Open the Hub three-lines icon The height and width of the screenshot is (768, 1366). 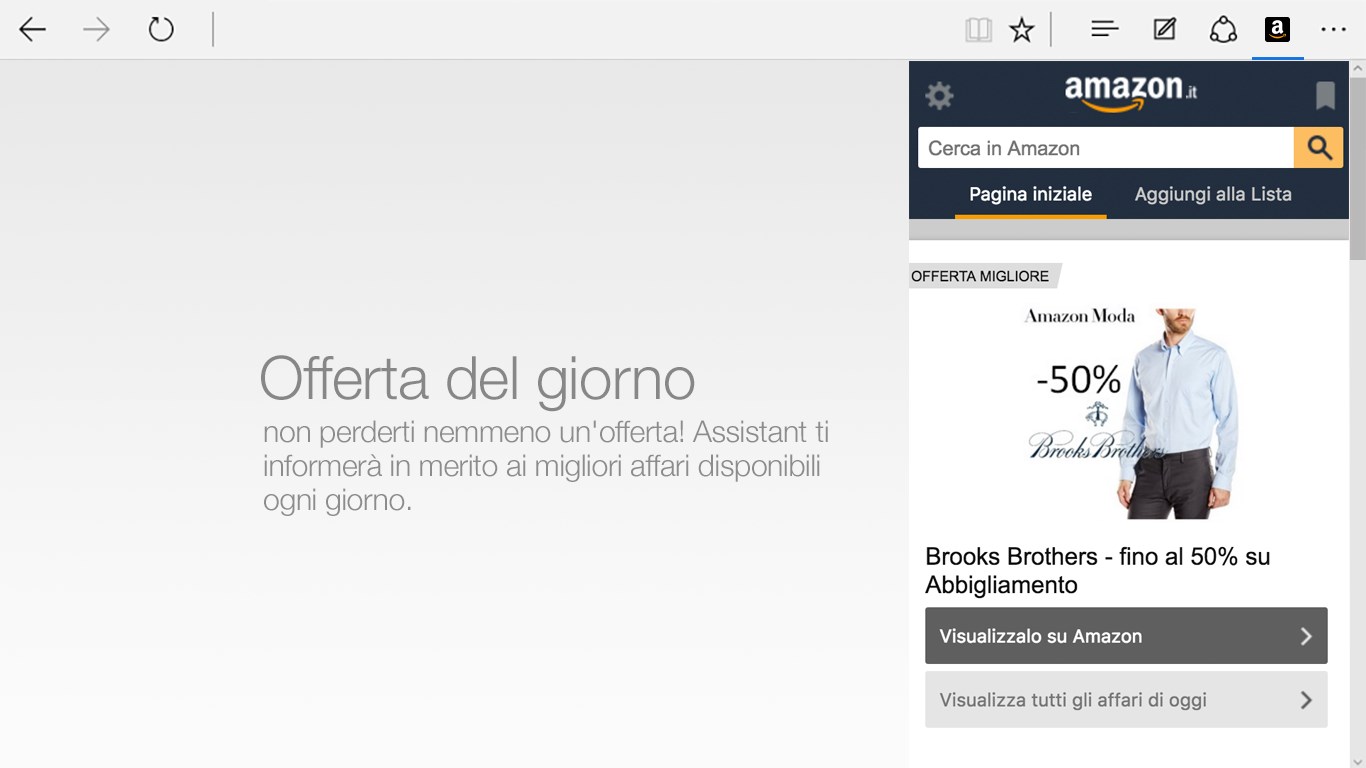[x=1104, y=30]
